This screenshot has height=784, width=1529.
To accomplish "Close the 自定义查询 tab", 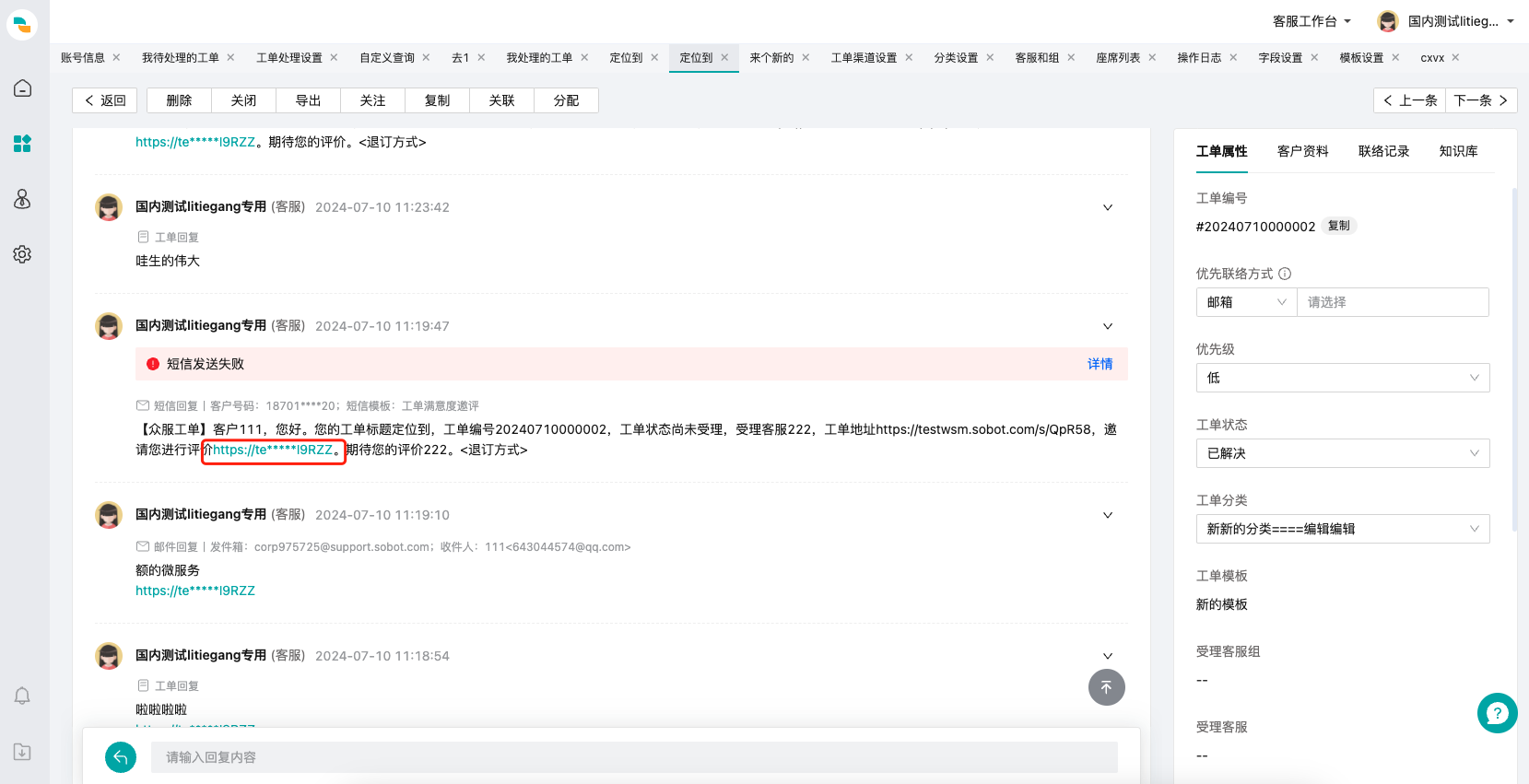I will (426, 57).
